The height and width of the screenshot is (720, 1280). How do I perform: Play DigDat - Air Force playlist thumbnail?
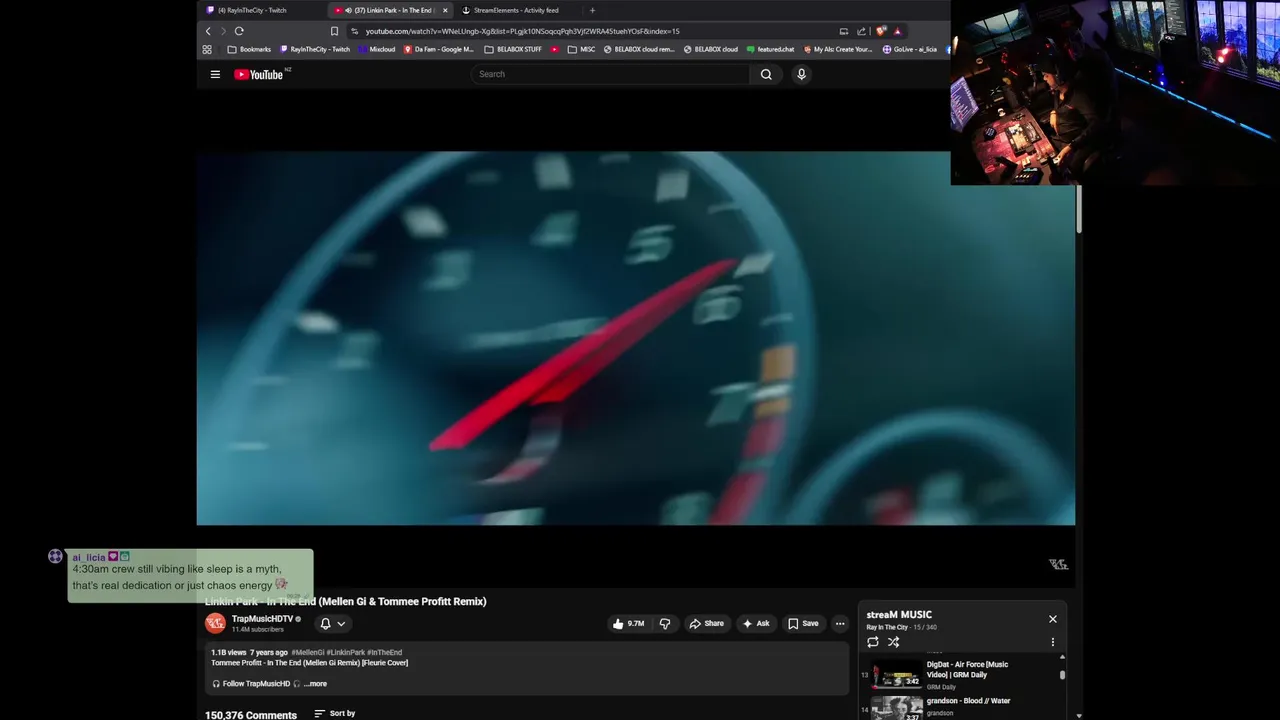(x=897, y=675)
